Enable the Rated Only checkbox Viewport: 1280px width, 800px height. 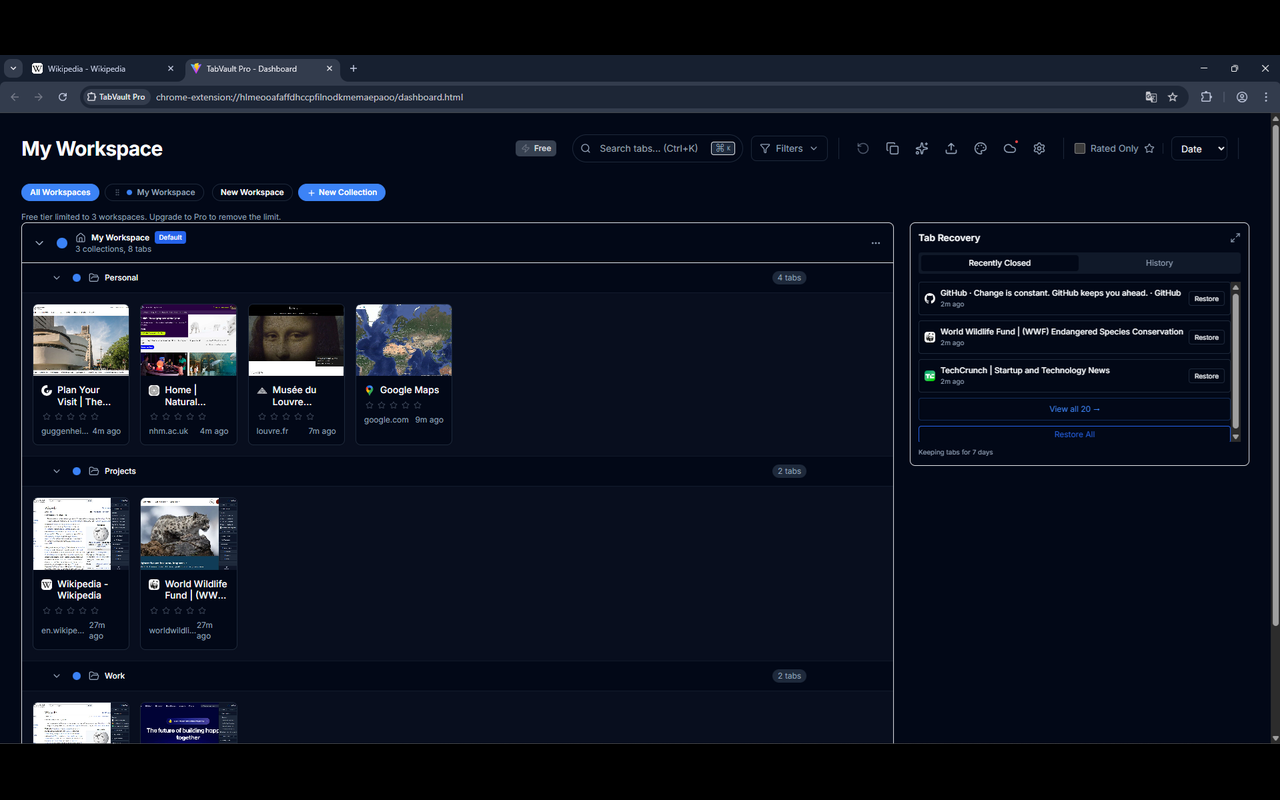[x=1080, y=148]
